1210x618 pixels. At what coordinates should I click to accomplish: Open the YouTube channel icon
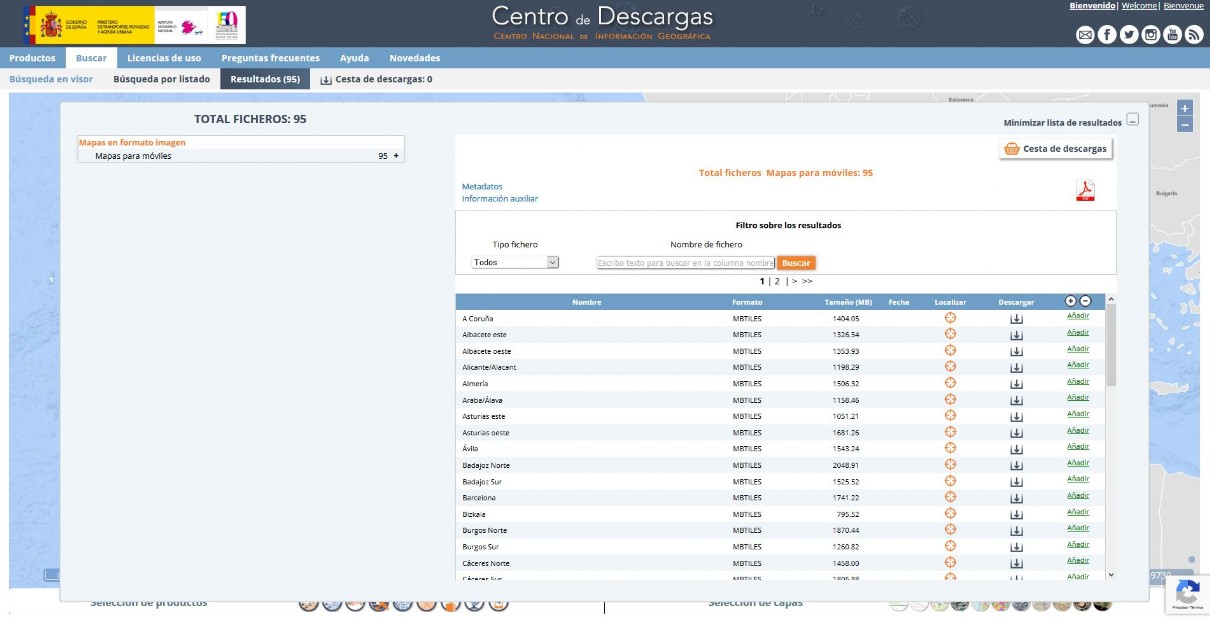click(x=1172, y=35)
